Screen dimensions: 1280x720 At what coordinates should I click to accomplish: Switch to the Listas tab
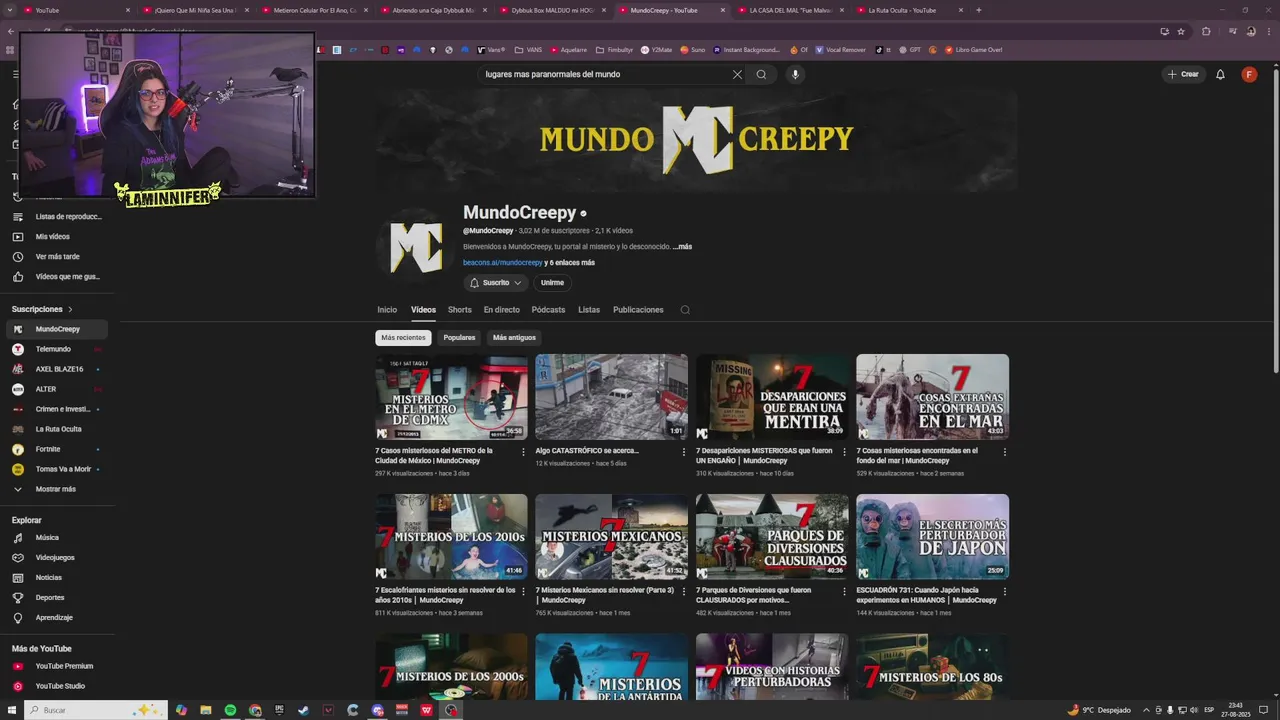589,310
